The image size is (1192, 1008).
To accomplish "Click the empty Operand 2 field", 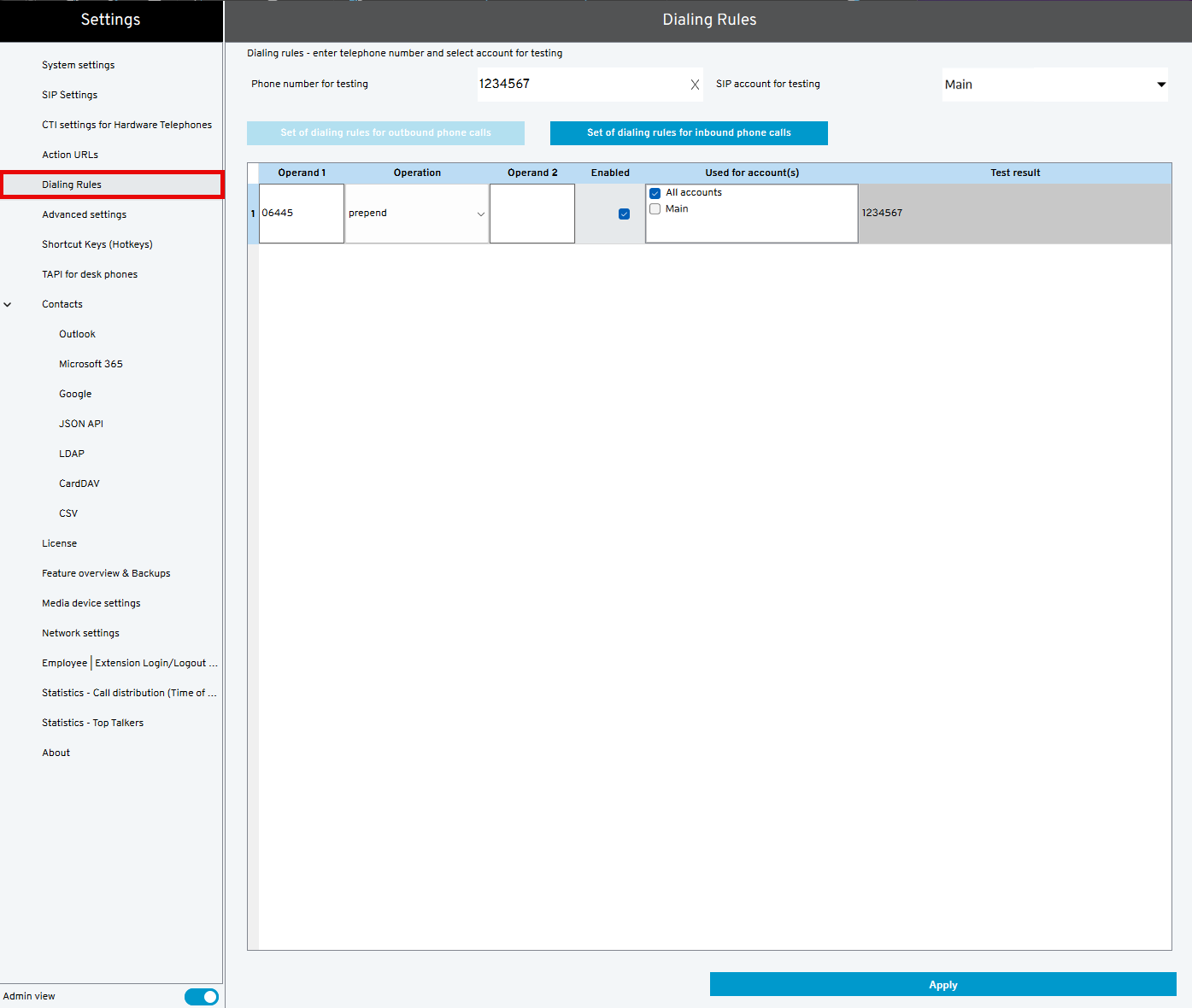I will [x=531, y=214].
